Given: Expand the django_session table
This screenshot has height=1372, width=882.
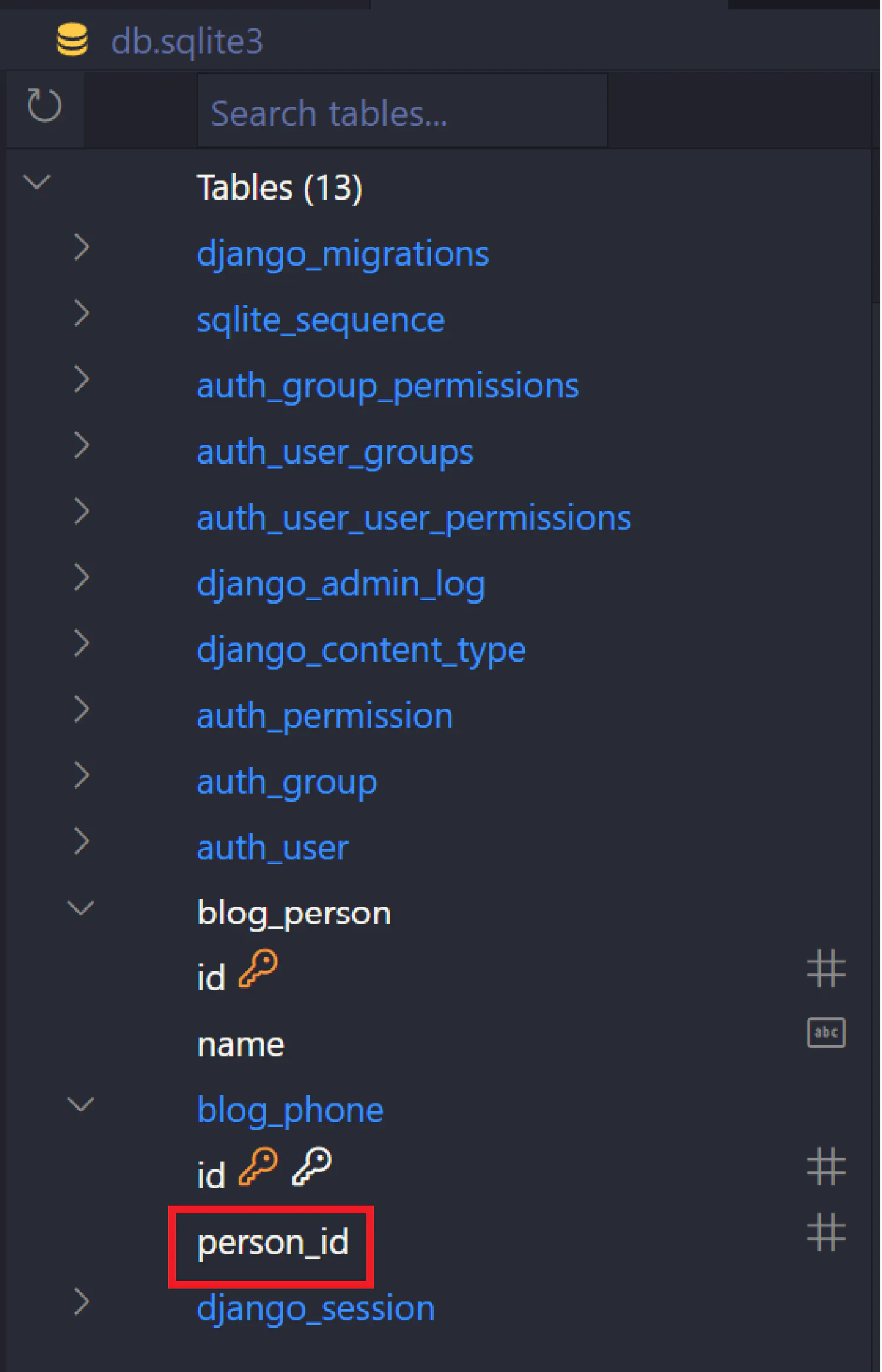Looking at the screenshot, I should tap(82, 1303).
